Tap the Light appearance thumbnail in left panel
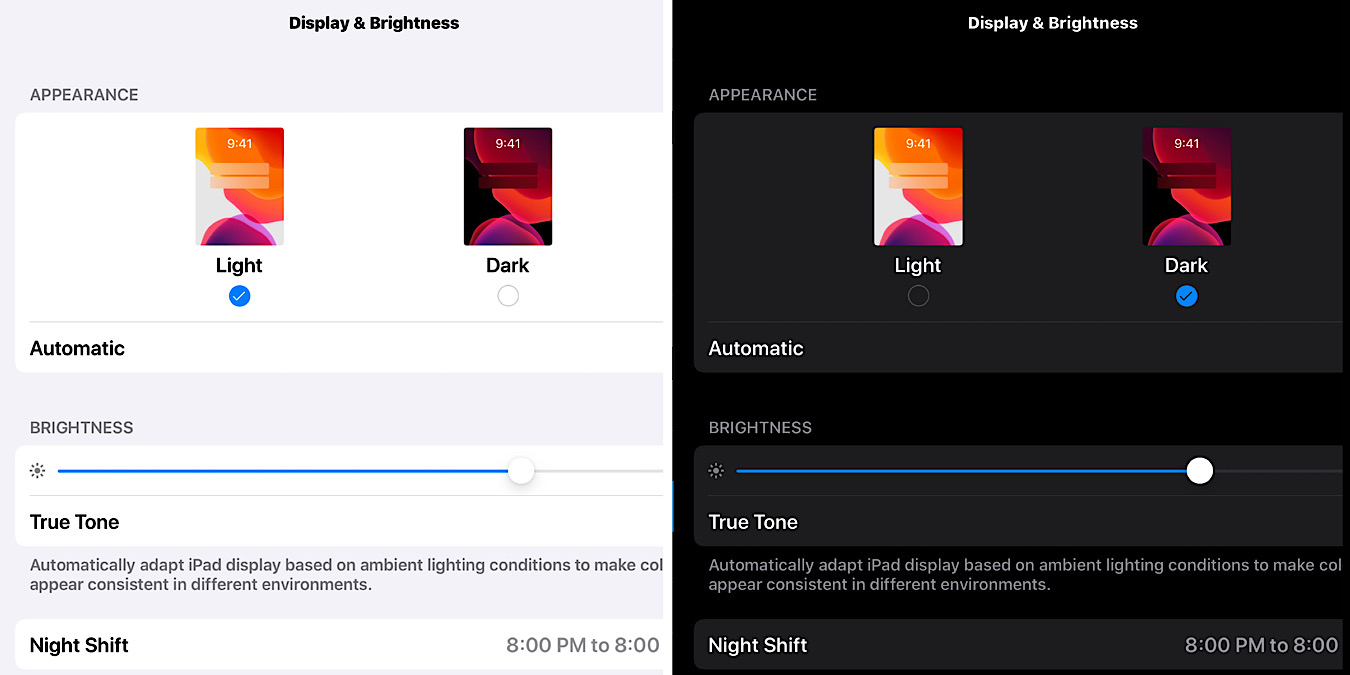This screenshot has height=675, width=1350. (239, 186)
